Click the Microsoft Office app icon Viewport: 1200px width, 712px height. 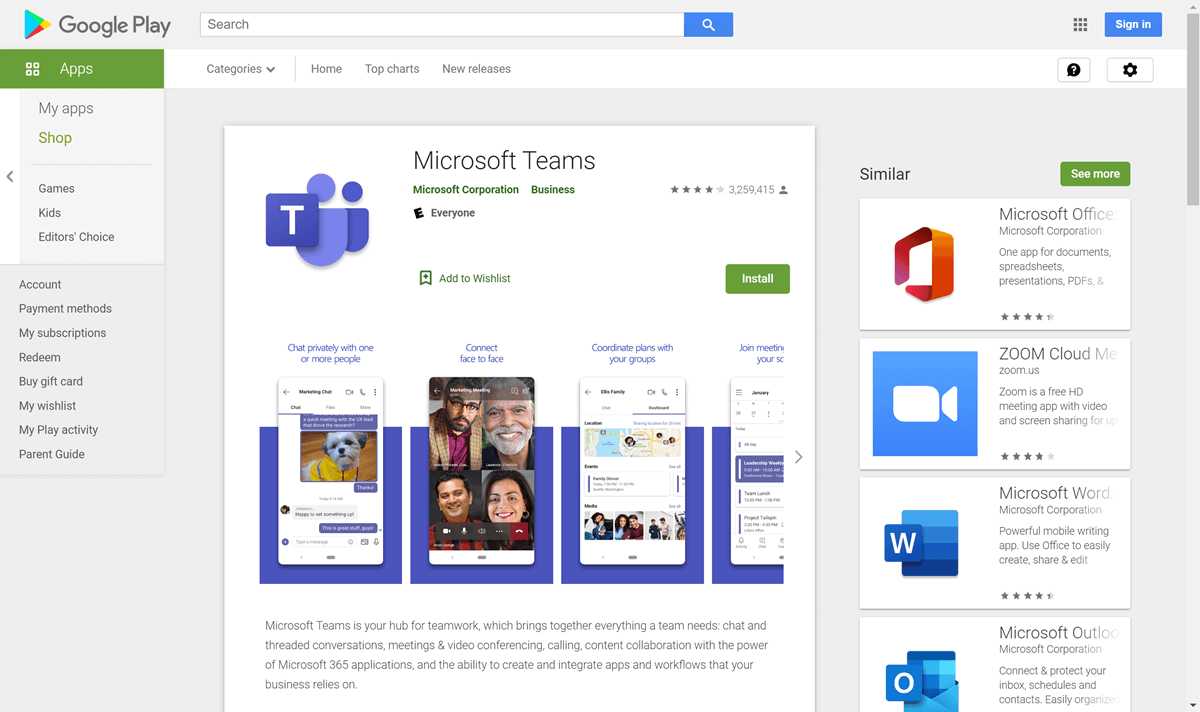(x=925, y=264)
